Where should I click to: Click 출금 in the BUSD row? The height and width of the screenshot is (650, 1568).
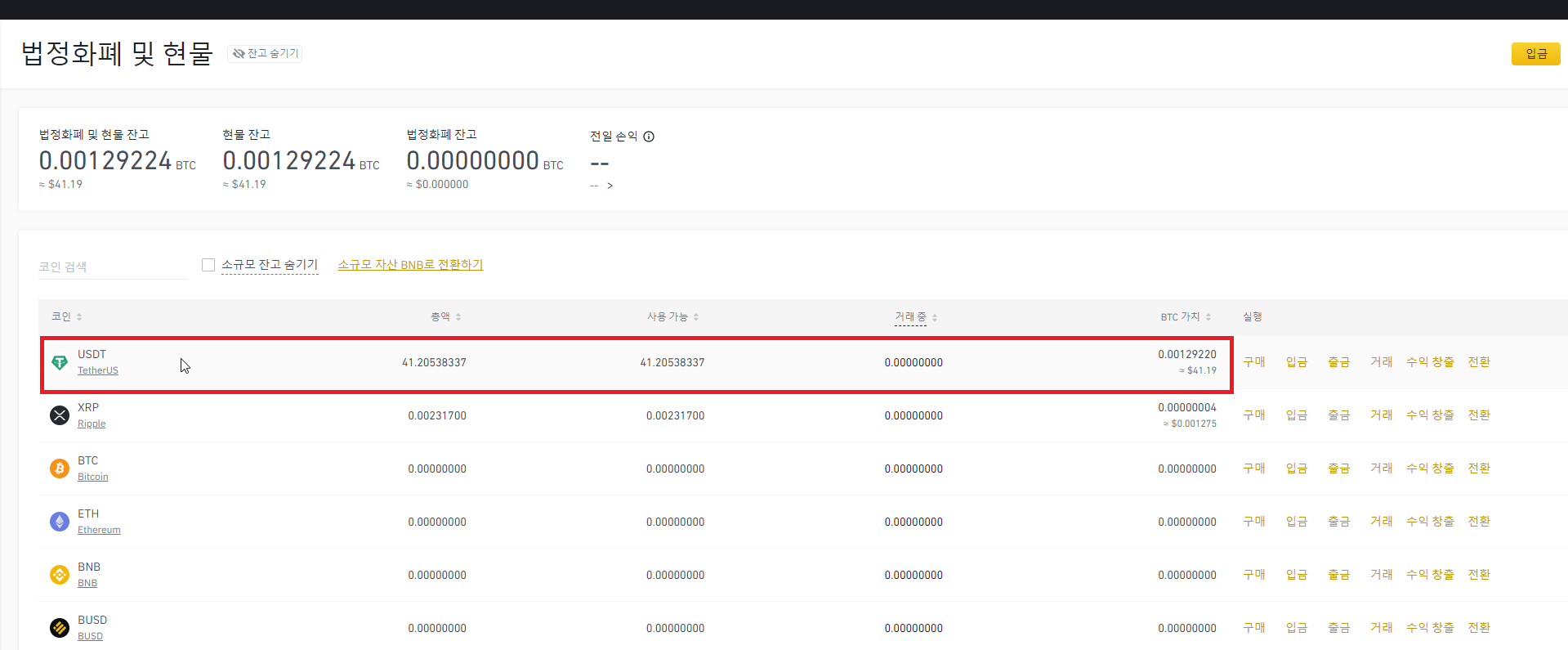coord(1339,628)
